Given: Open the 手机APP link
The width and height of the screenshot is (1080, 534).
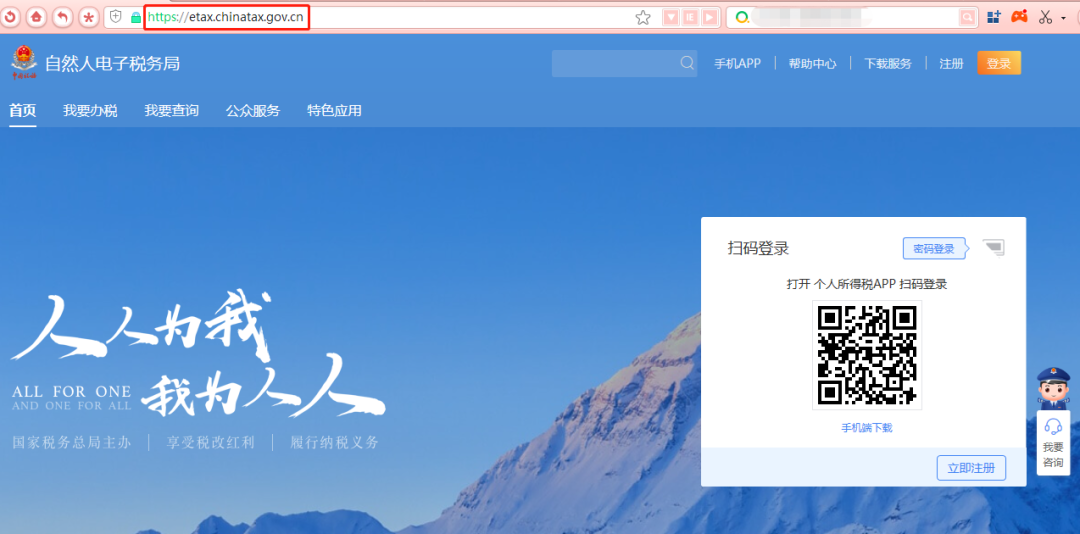Looking at the screenshot, I should tap(737, 63).
